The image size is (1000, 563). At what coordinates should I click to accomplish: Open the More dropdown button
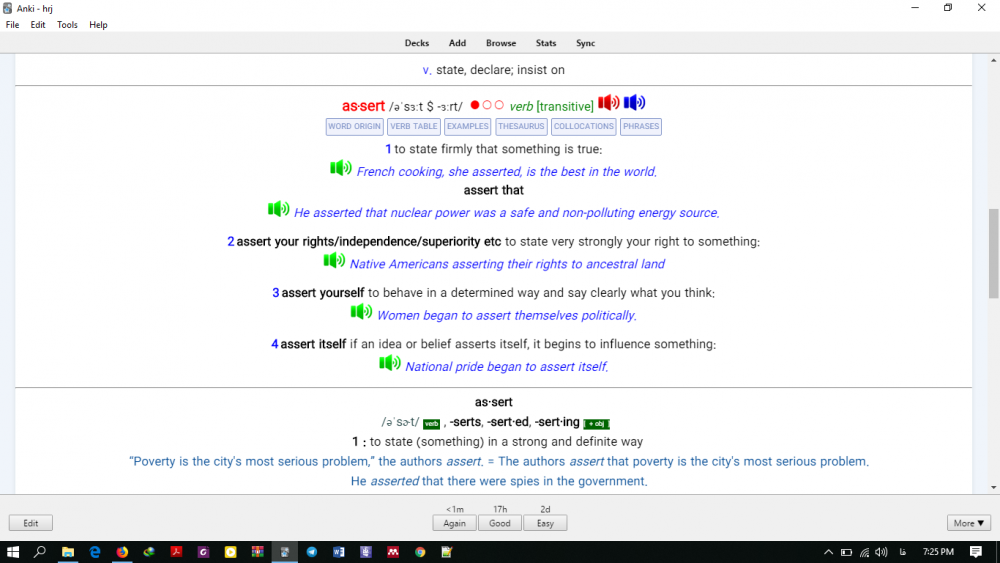tap(969, 523)
